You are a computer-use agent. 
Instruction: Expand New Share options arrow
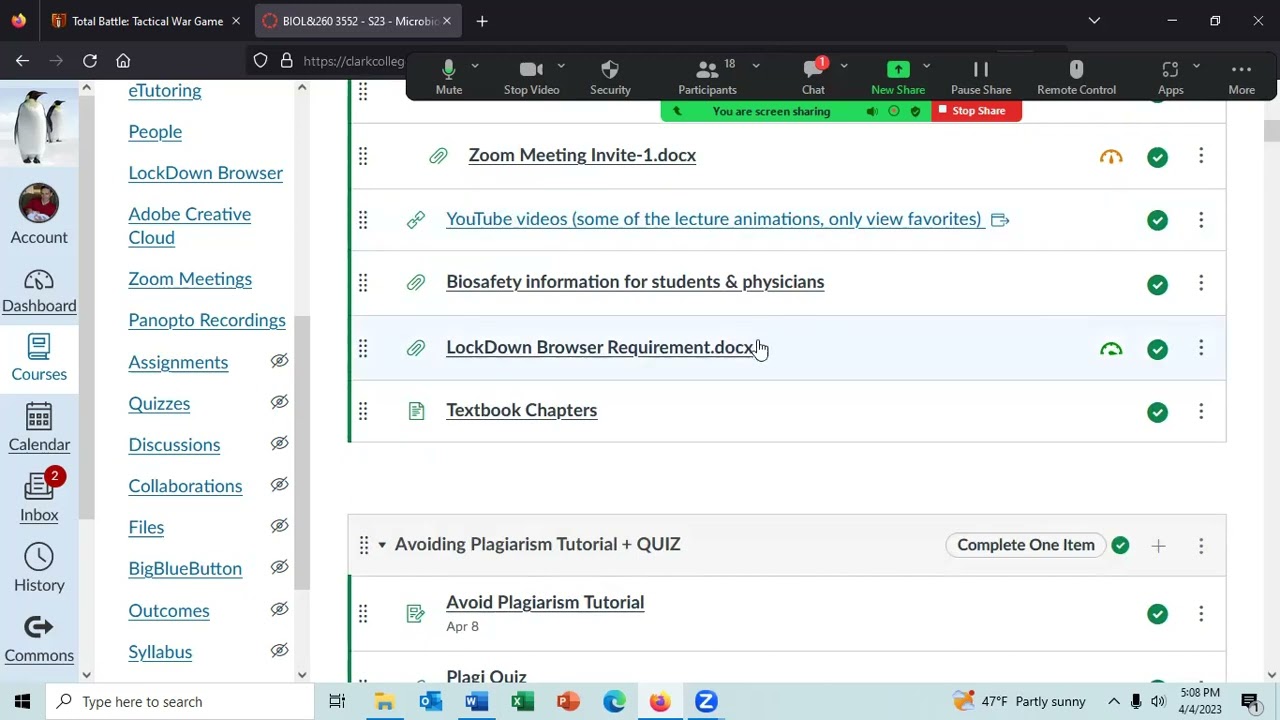[x=926, y=66]
